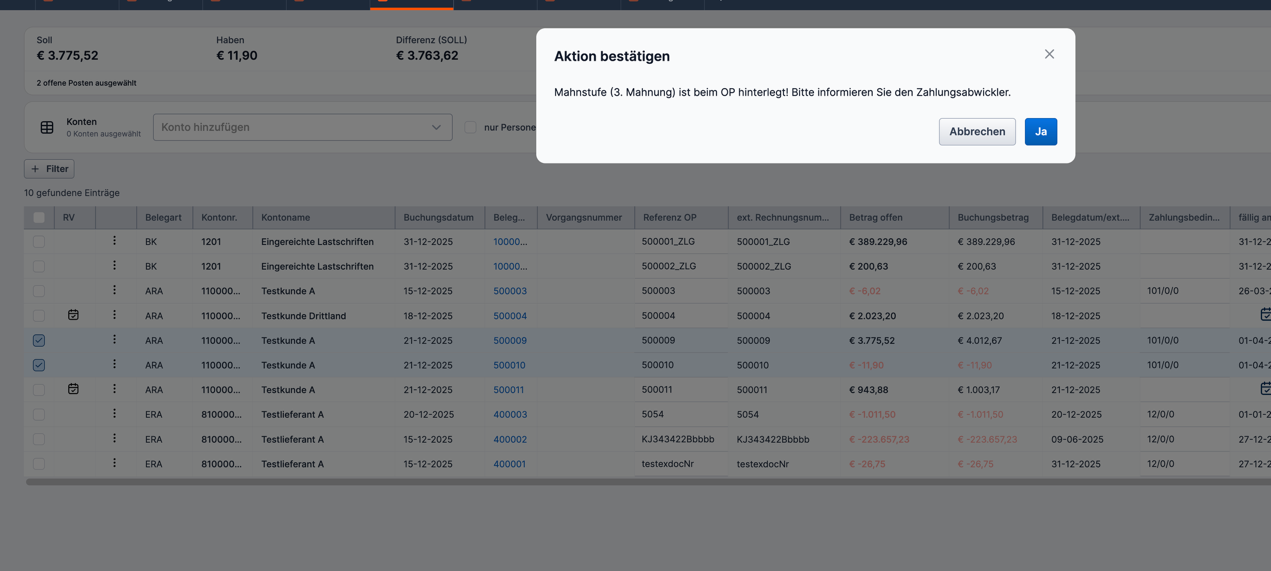The image size is (1271, 571).
Task: Expand the Konto hinzufügen dropdown arrow
Action: [x=436, y=127]
